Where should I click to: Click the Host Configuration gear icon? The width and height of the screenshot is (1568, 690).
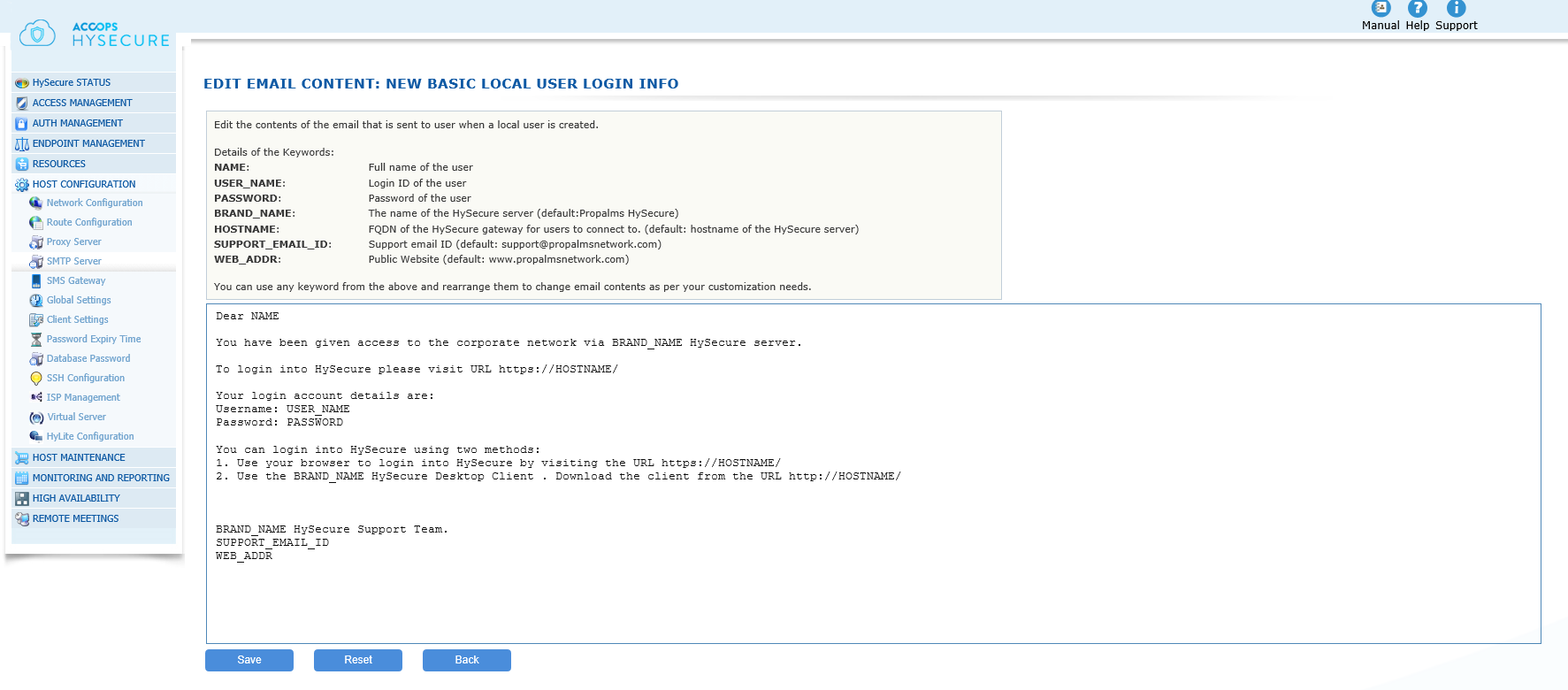pos(22,185)
